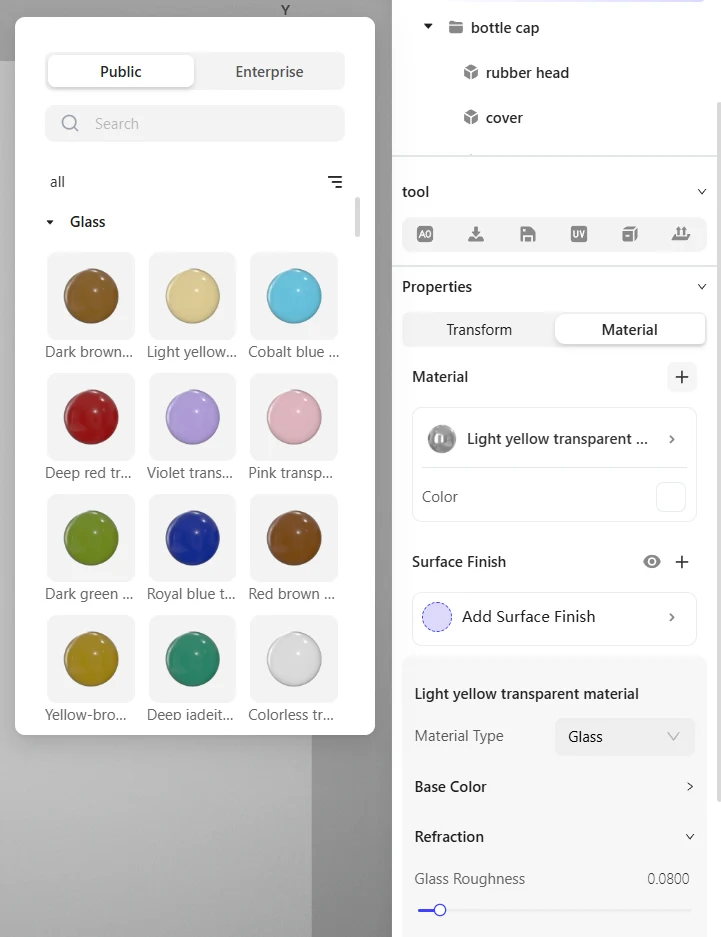Click the Add Surface Finish button
Screen dimensions: 721x937
click(x=554, y=618)
